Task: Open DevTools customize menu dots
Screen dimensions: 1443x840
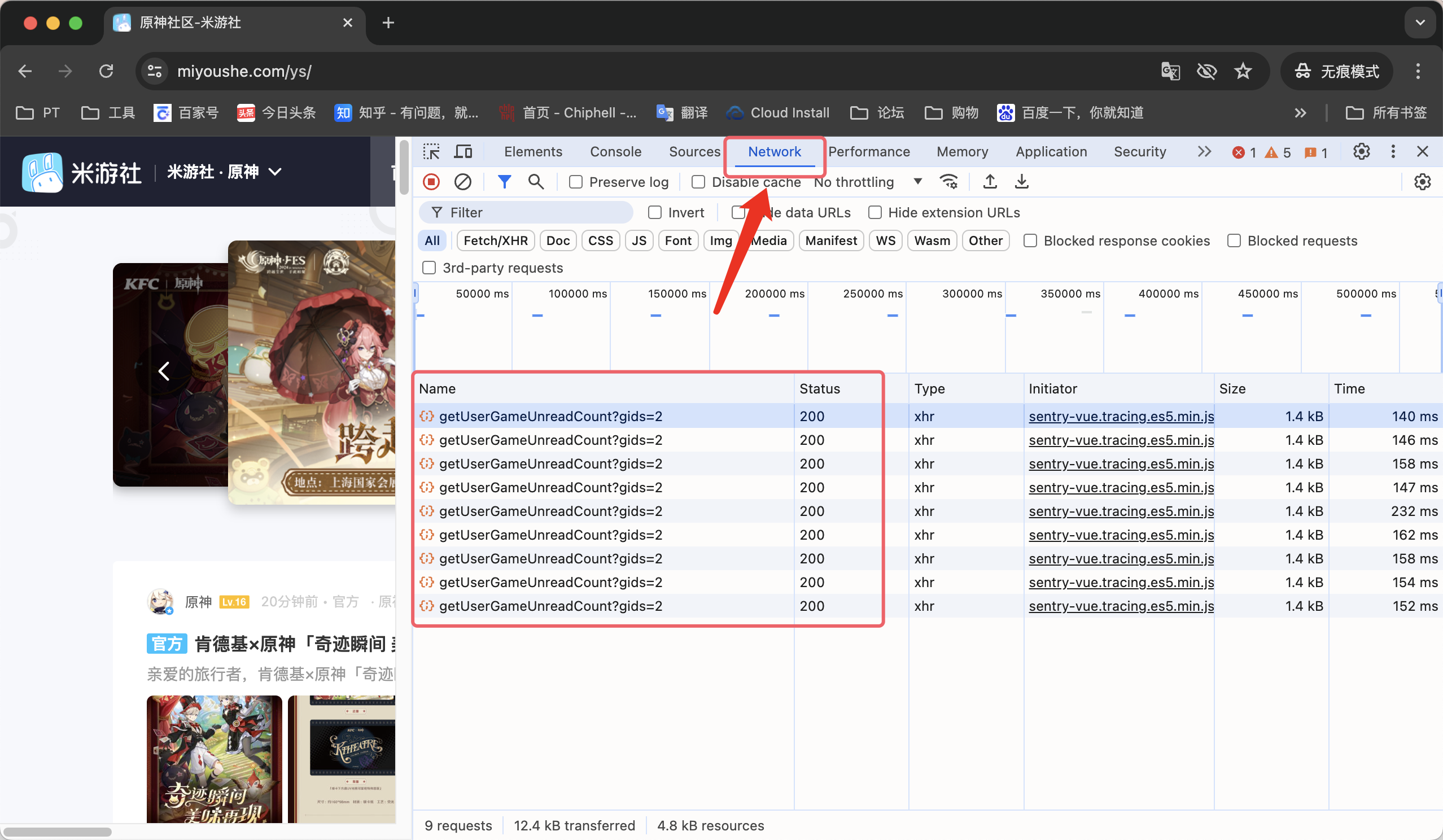Action: point(1393,152)
